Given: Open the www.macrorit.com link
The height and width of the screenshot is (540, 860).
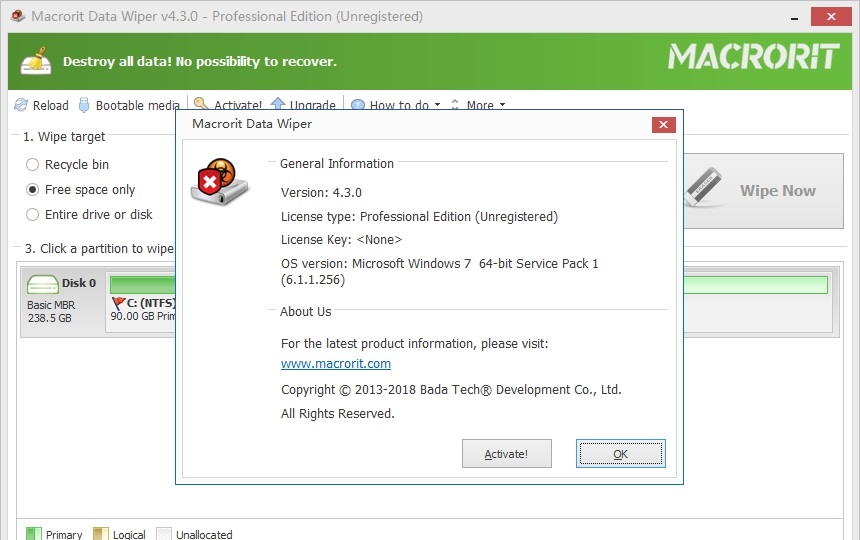Looking at the screenshot, I should coord(336,363).
